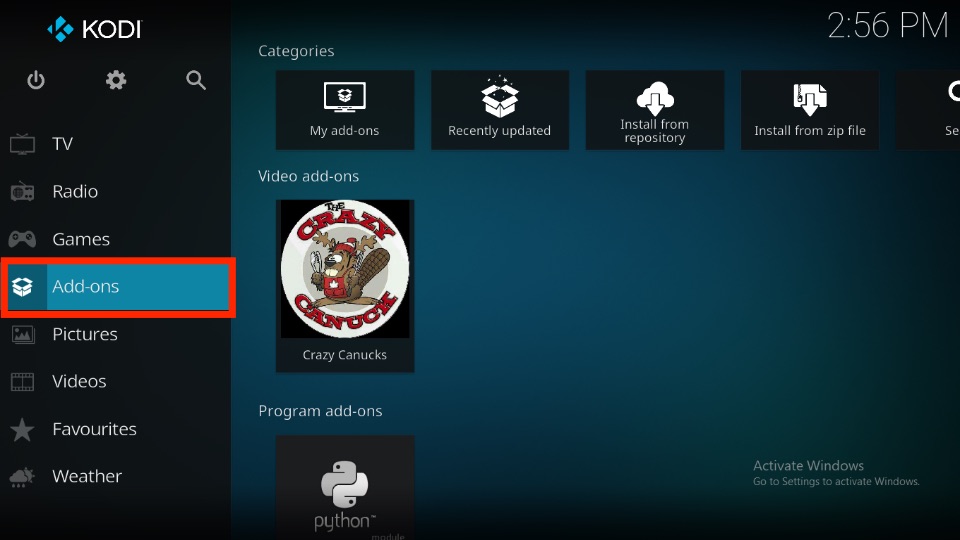Click the Install from repository cloud icon
The image size is (960, 540).
click(655, 98)
